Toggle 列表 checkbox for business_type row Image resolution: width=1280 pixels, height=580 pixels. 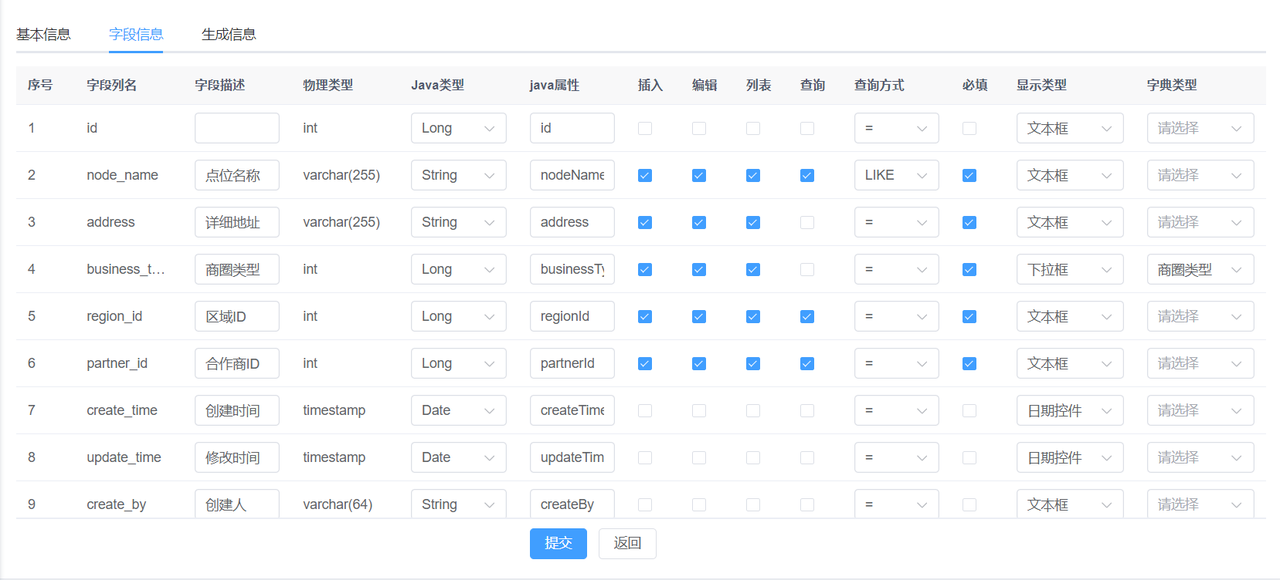pos(753,269)
